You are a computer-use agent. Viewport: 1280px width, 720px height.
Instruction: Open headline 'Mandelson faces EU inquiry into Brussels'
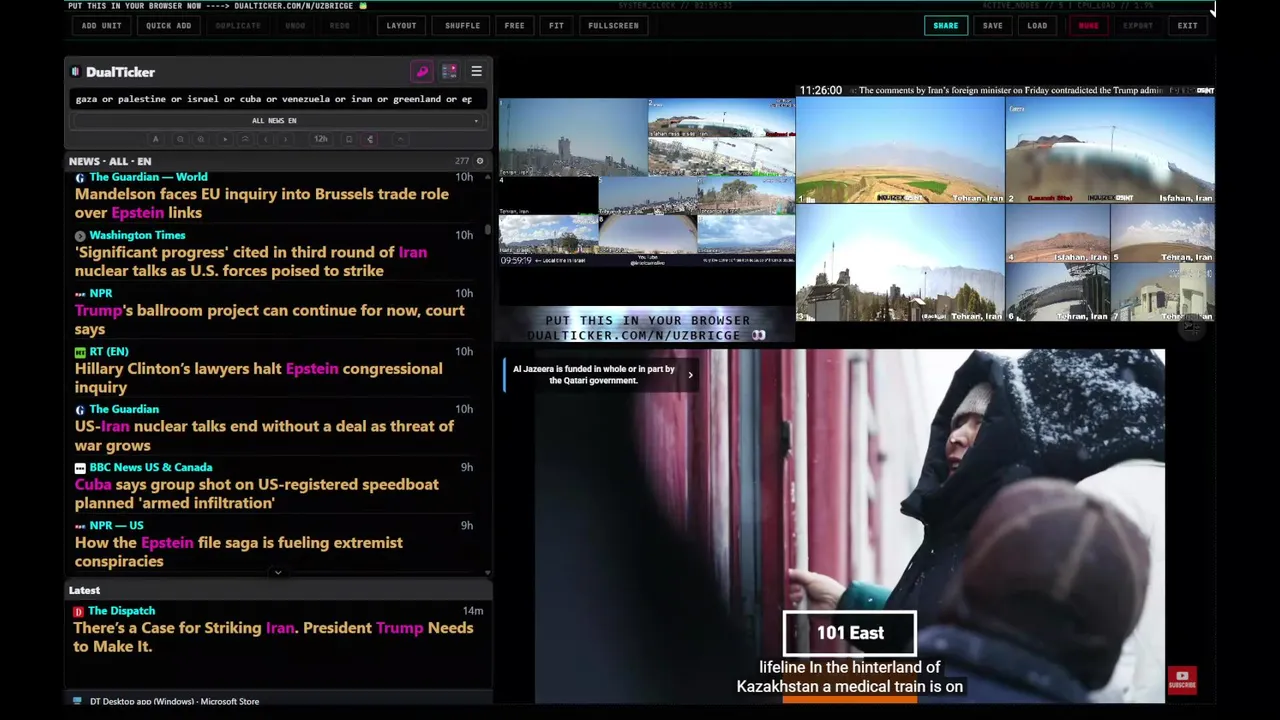[262, 203]
